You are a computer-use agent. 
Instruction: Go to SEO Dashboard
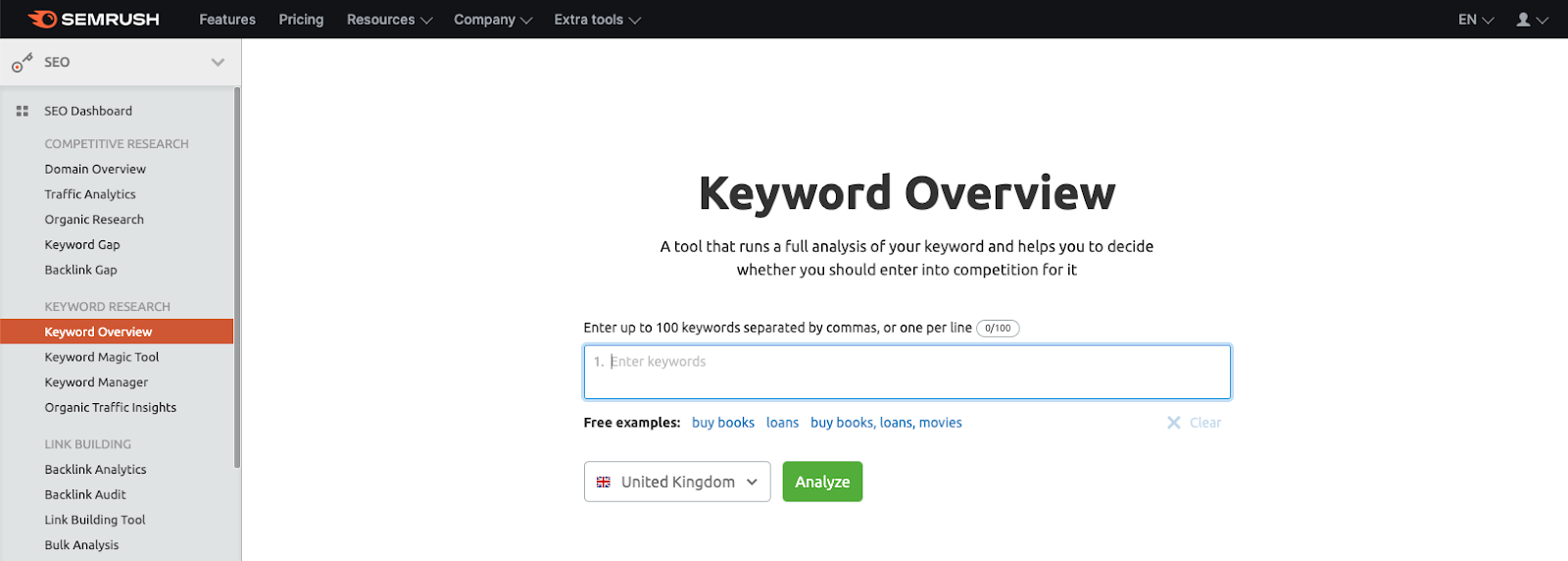[88, 111]
